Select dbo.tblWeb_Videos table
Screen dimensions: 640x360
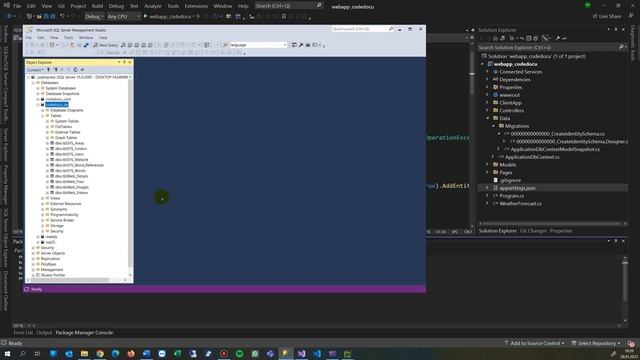click(71, 193)
